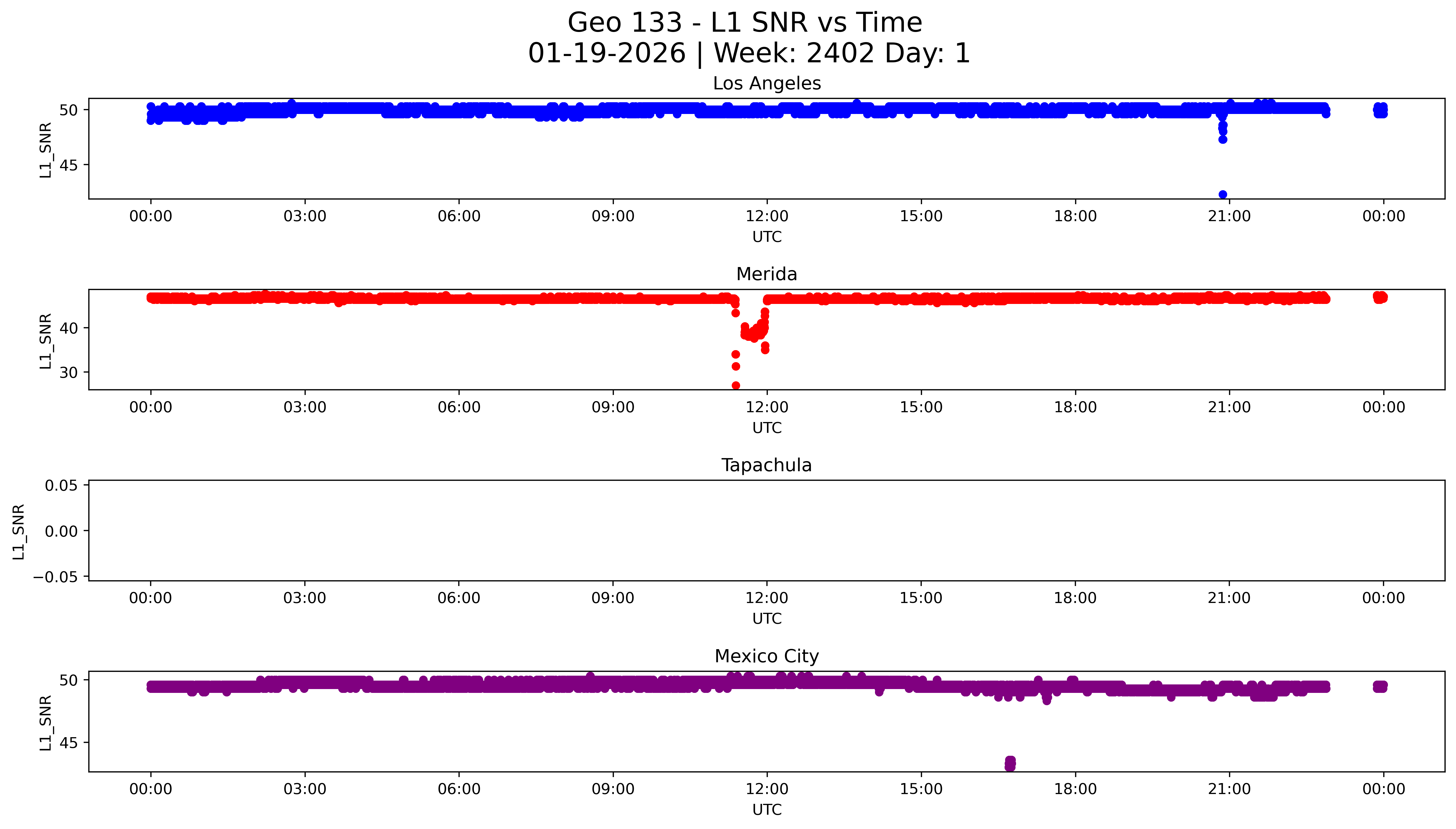Viewport: 1456px width, 829px height.
Task: Click the 21:00 tick label under Merida
Action: tap(1229, 407)
